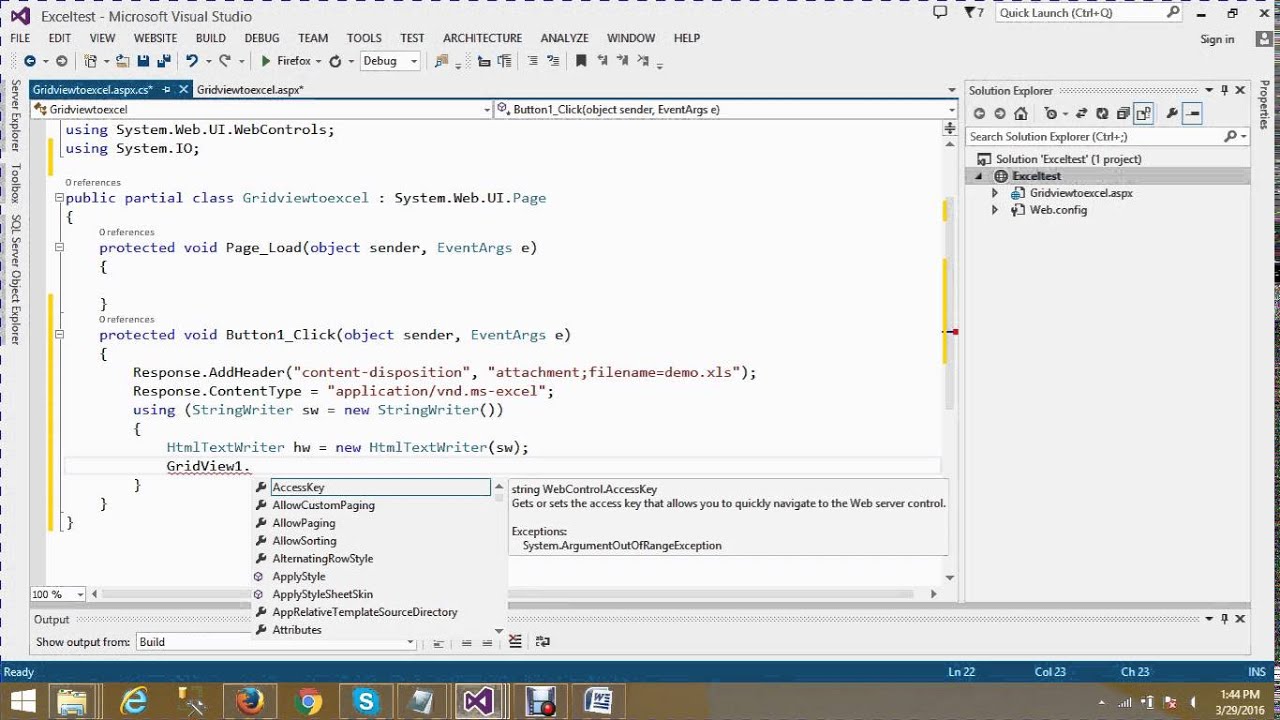Click the Windows Start button
Image resolution: width=1280 pixels, height=720 pixels.
pyautogui.click(x=22, y=701)
